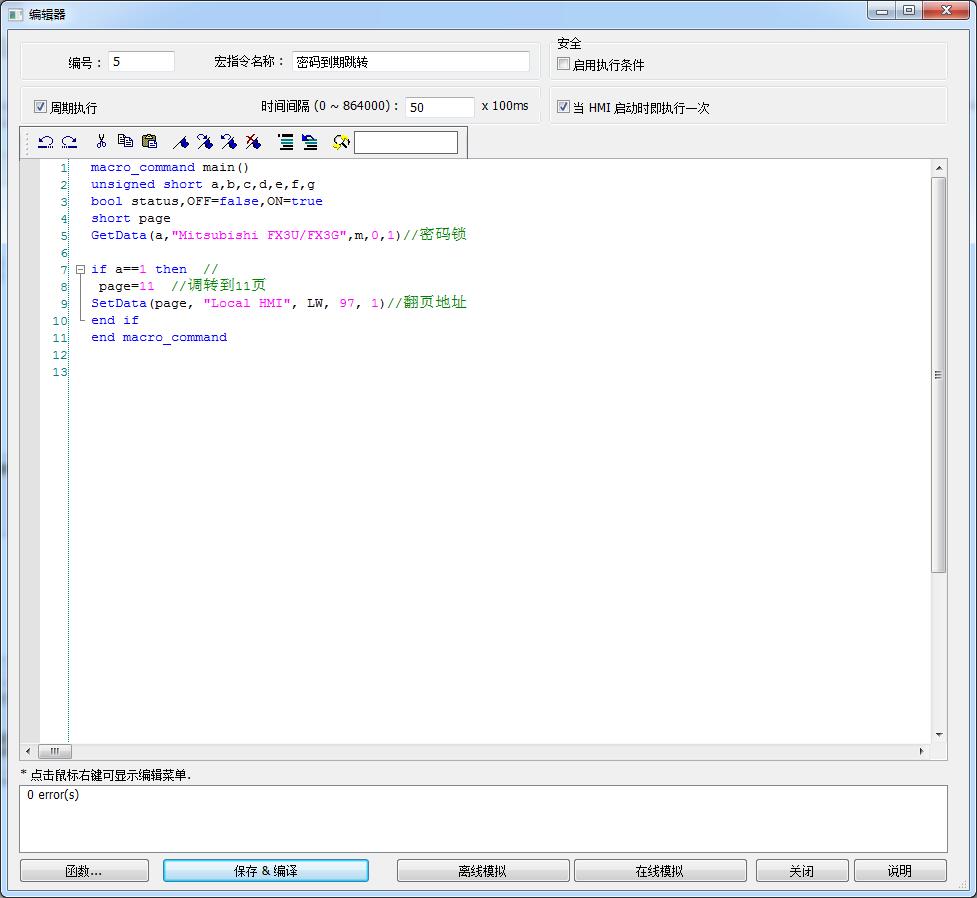This screenshot has height=898, width=977.
Task: Click the 宏指令名称 name input field
Action: click(411, 62)
